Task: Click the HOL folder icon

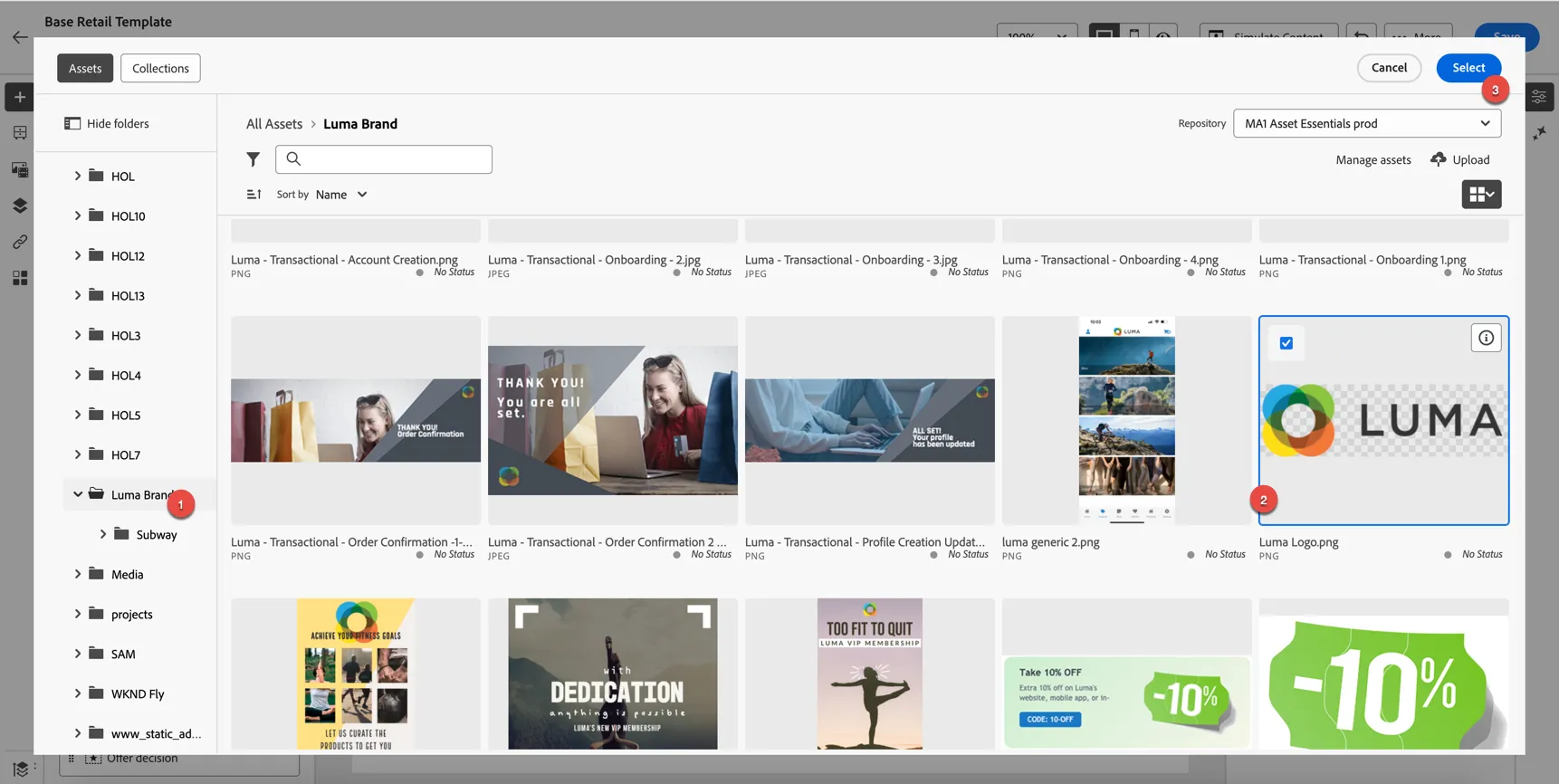Action: point(96,176)
